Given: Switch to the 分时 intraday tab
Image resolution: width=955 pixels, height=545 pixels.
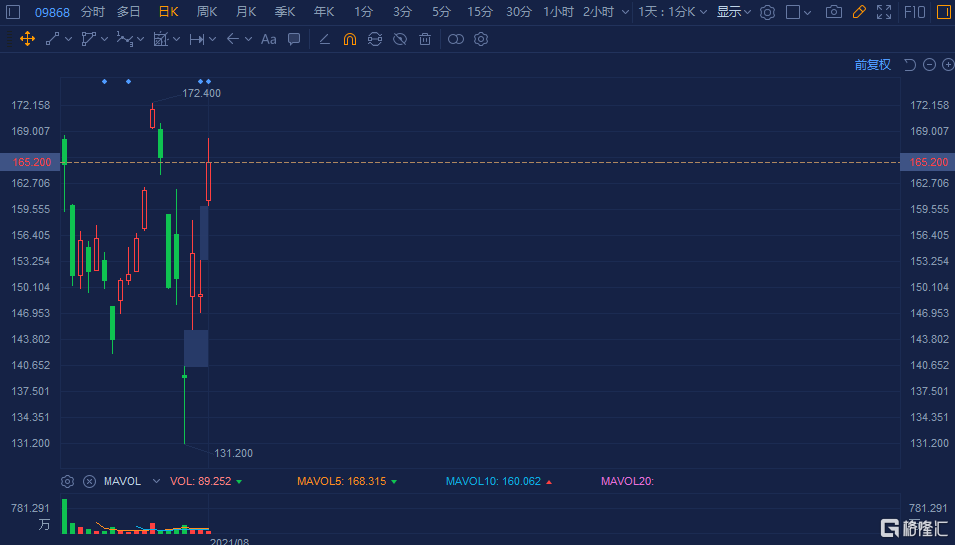Looking at the screenshot, I should 92,12.
